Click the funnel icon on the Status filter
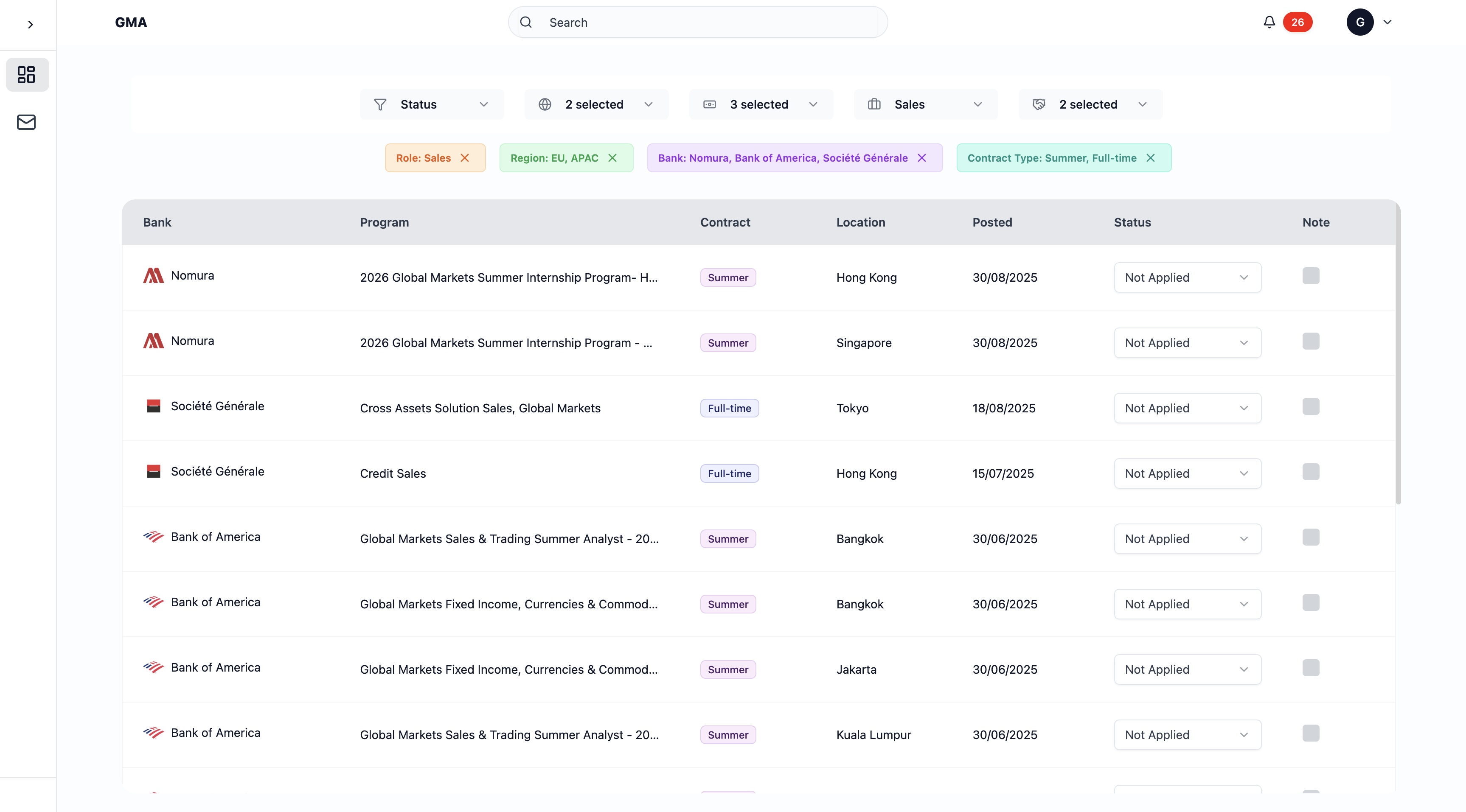Viewport: 1466px width, 812px height. 380,104
